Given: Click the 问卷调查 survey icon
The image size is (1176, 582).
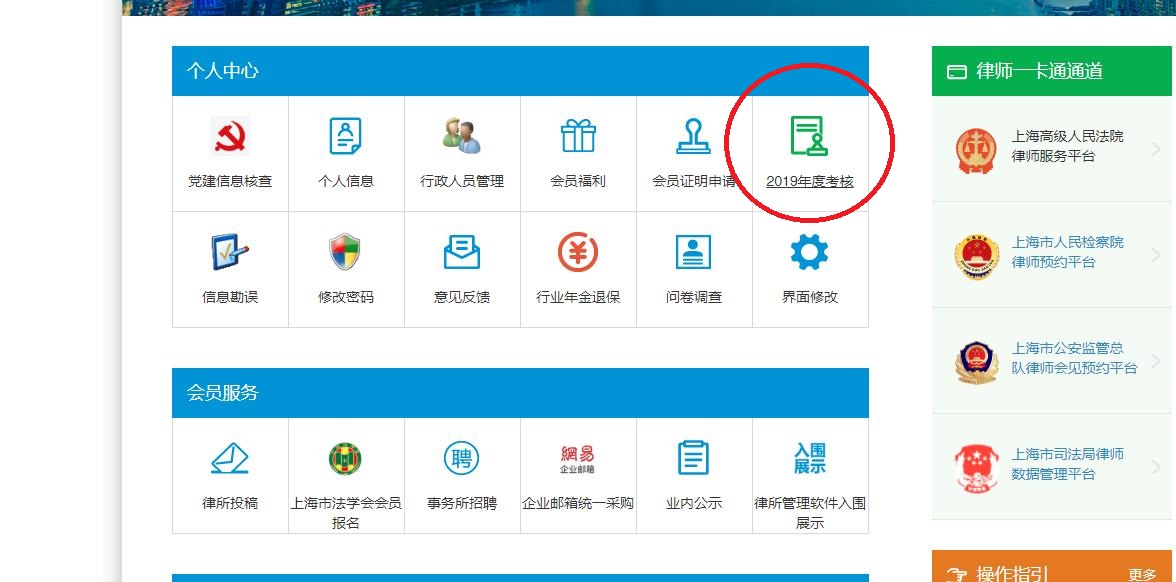Looking at the screenshot, I should point(694,253).
